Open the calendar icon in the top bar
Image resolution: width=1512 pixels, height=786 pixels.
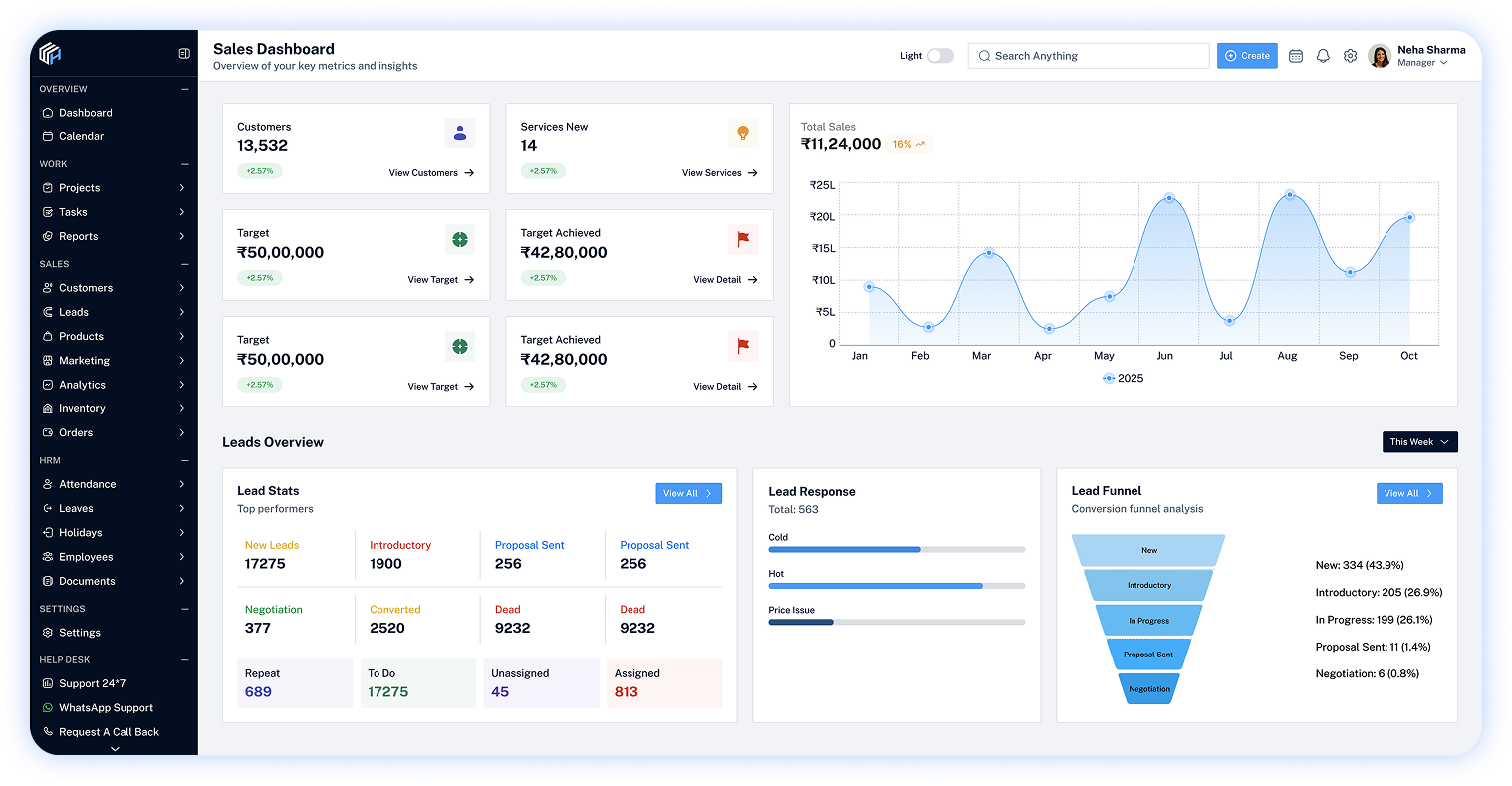click(1296, 56)
